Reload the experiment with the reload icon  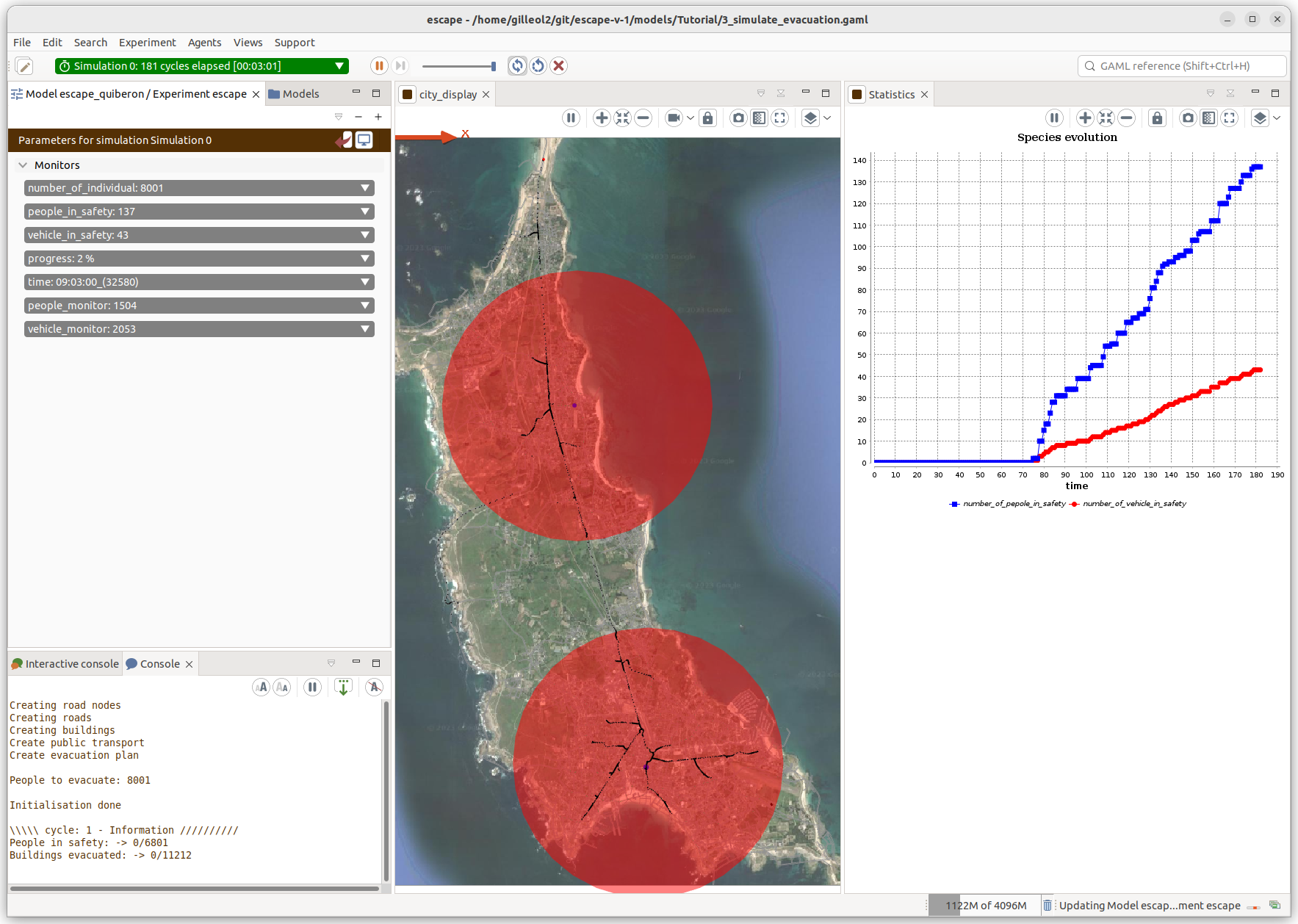[538, 66]
